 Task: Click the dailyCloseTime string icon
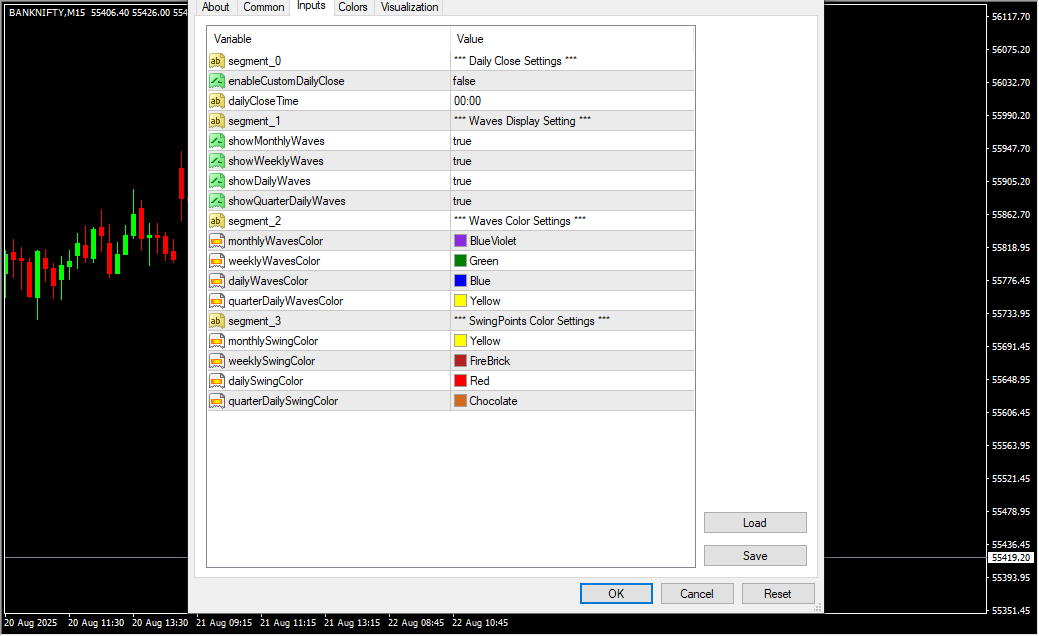click(x=216, y=101)
